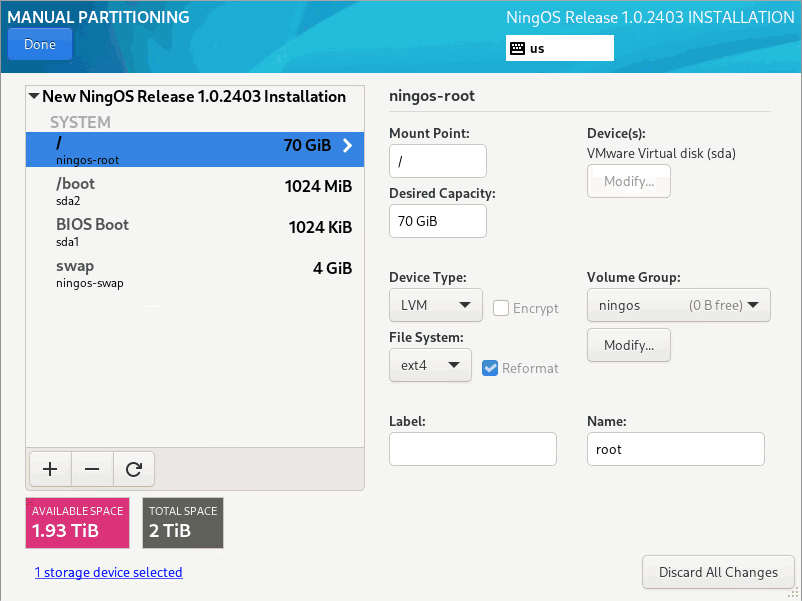Select the / ningos-root partition row
Image resolution: width=802 pixels, height=601 pixels.
tap(195, 149)
